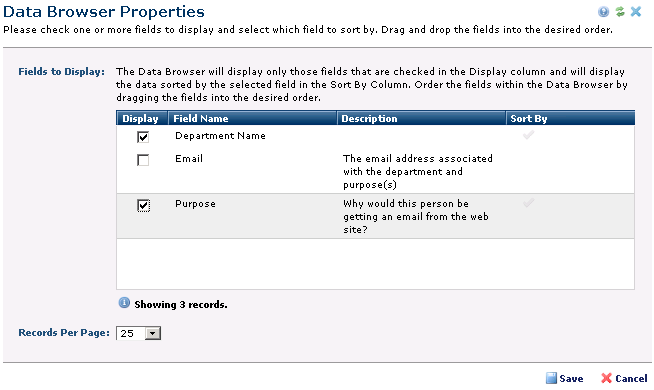Click the Sort By checkmark for Purpose
This screenshot has height=390, width=654.
click(x=528, y=203)
